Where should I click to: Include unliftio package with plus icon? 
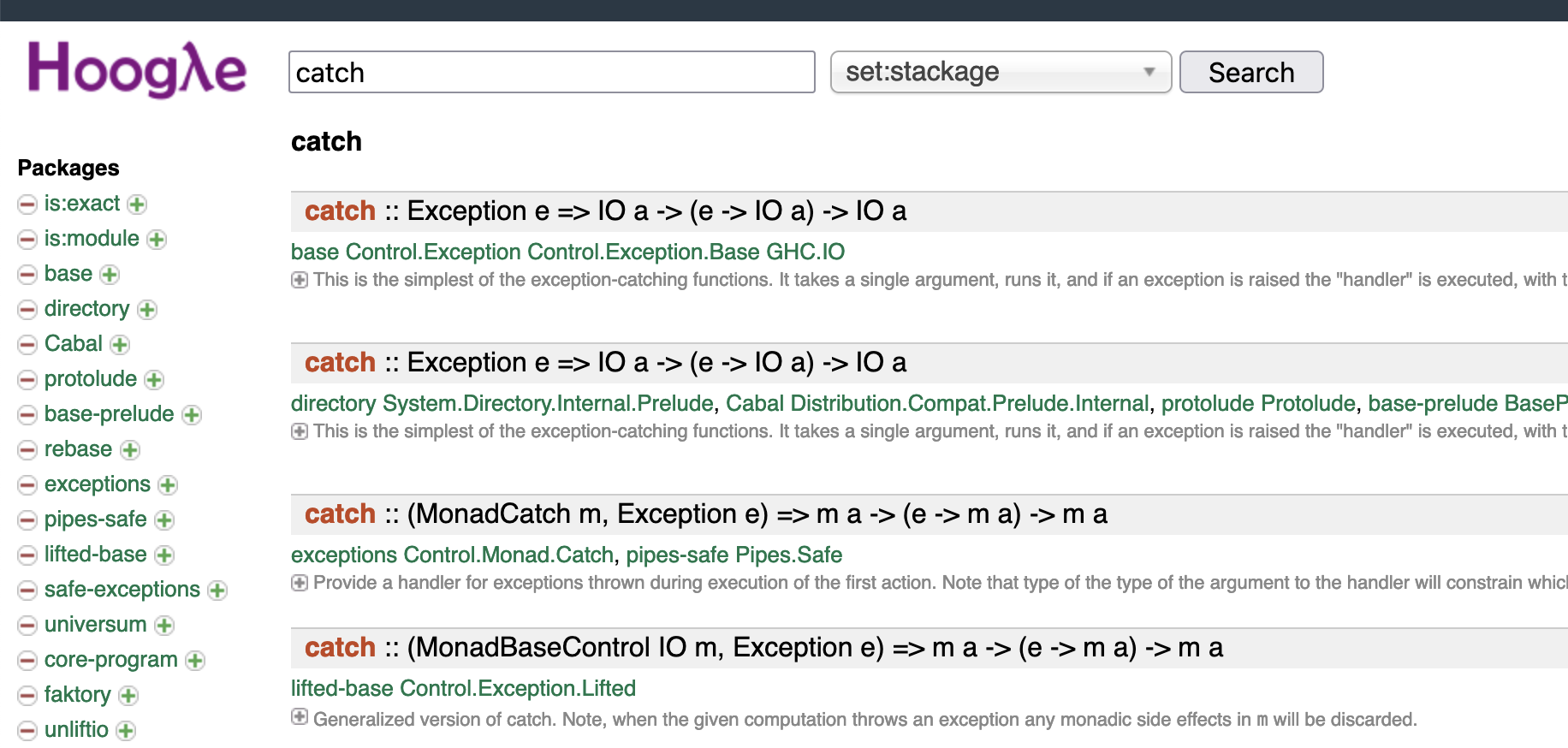click(126, 731)
